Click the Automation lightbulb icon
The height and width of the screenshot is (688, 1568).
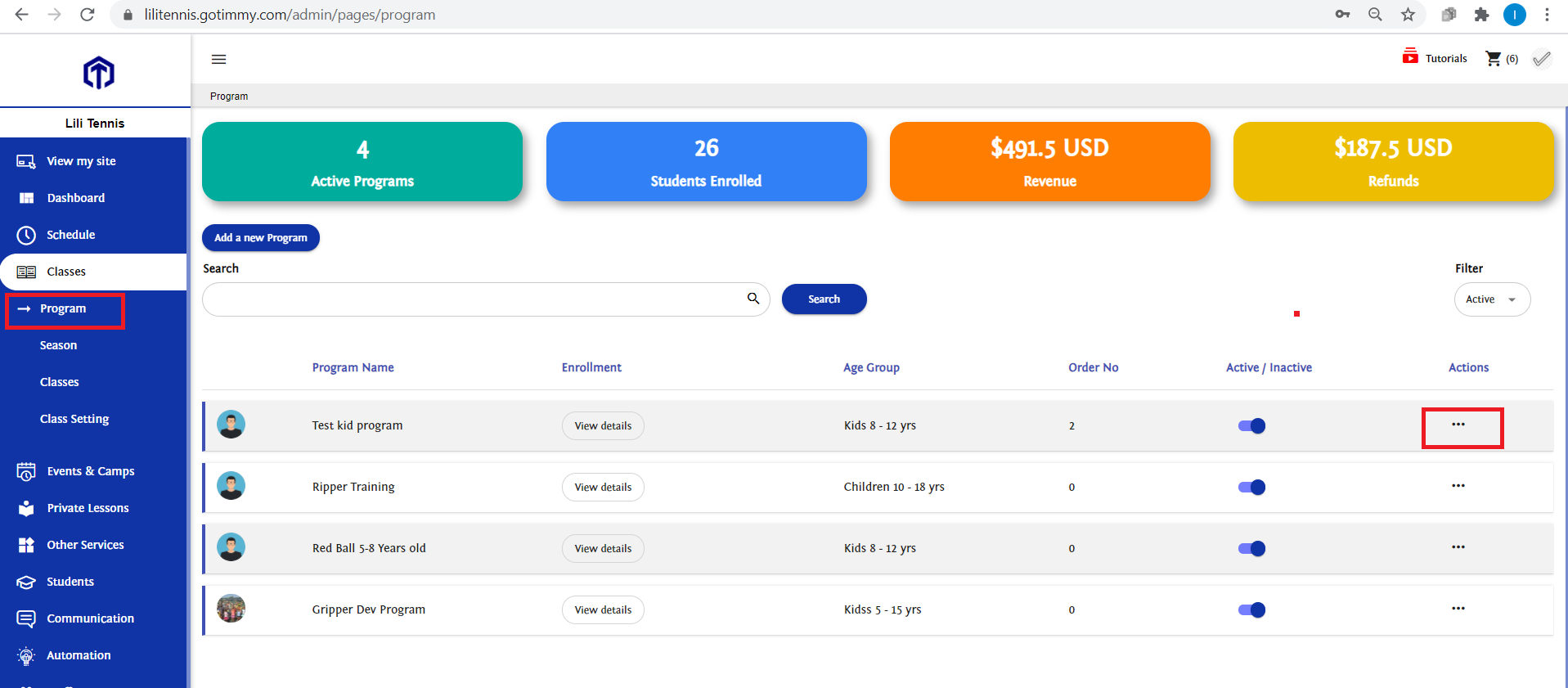[26, 655]
